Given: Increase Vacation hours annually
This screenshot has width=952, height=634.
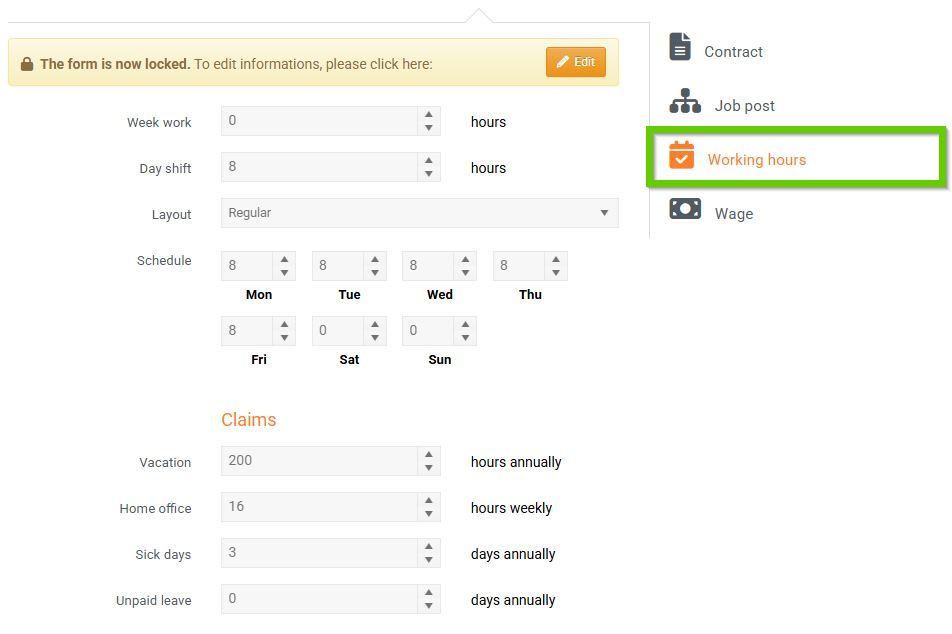Looking at the screenshot, I should [x=429, y=455].
